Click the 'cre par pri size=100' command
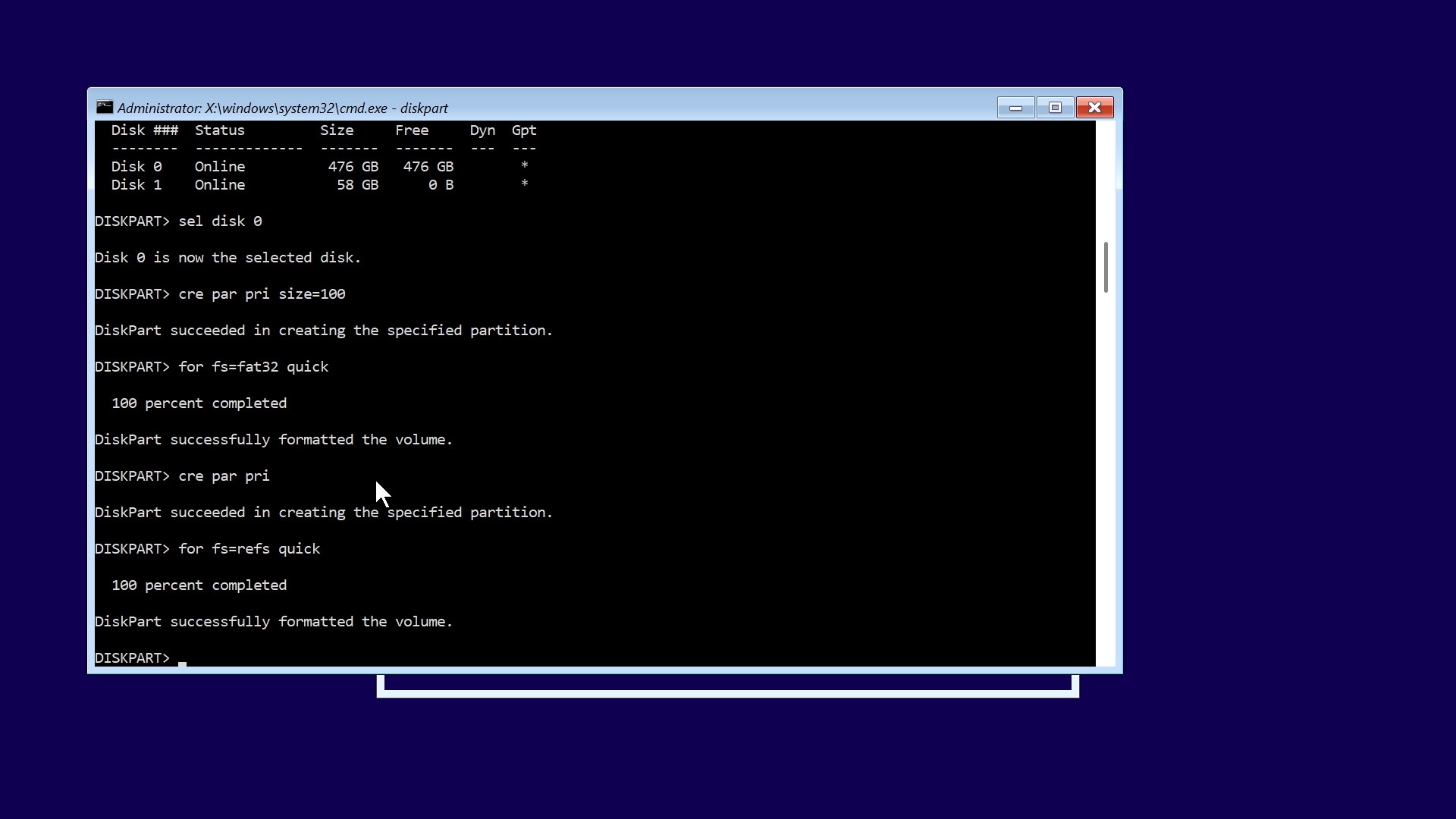 tap(262, 294)
